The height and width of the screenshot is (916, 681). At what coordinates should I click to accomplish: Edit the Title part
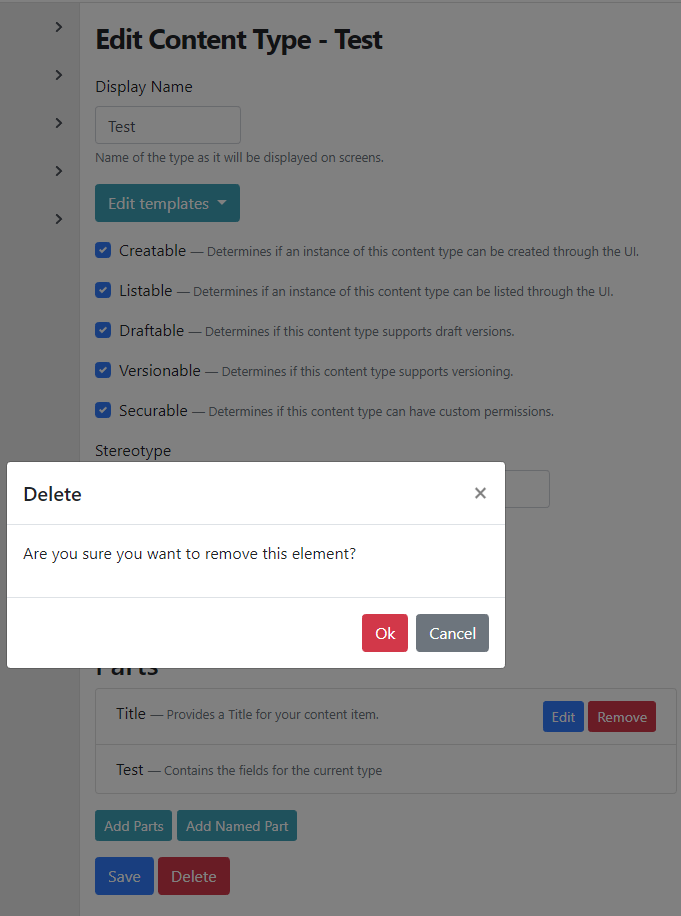tap(563, 716)
